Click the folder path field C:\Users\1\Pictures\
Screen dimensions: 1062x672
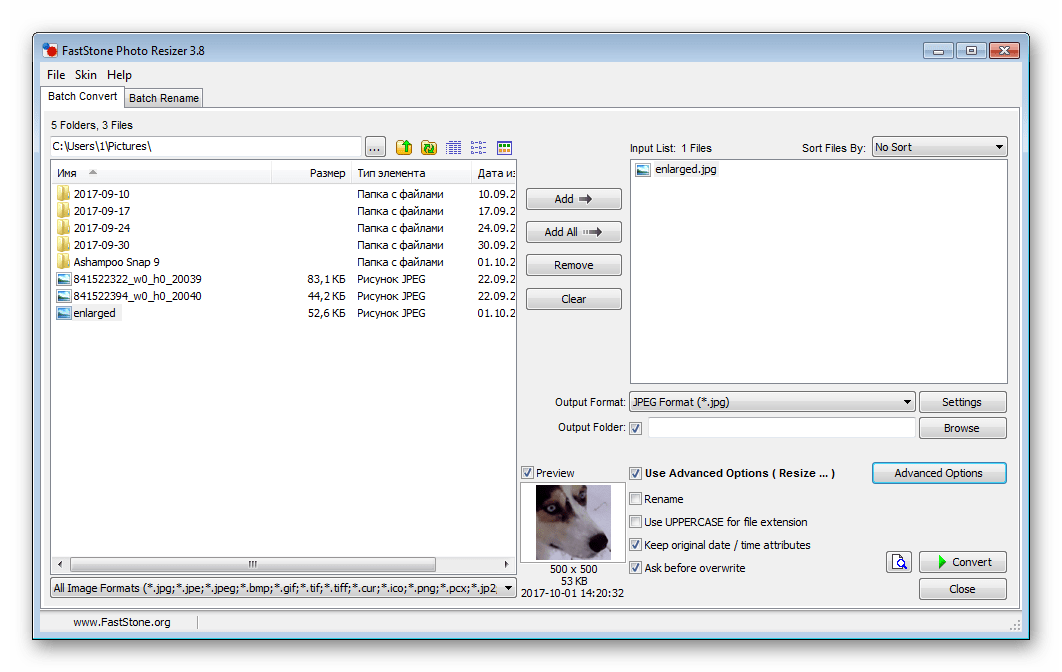coord(206,146)
